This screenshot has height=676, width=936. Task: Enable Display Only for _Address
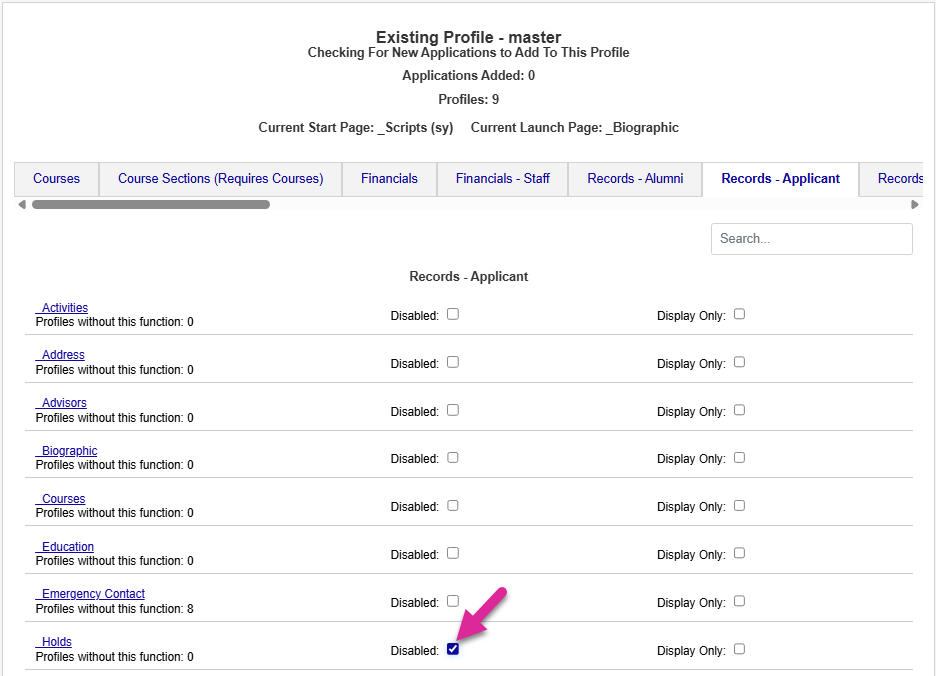[739, 362]
